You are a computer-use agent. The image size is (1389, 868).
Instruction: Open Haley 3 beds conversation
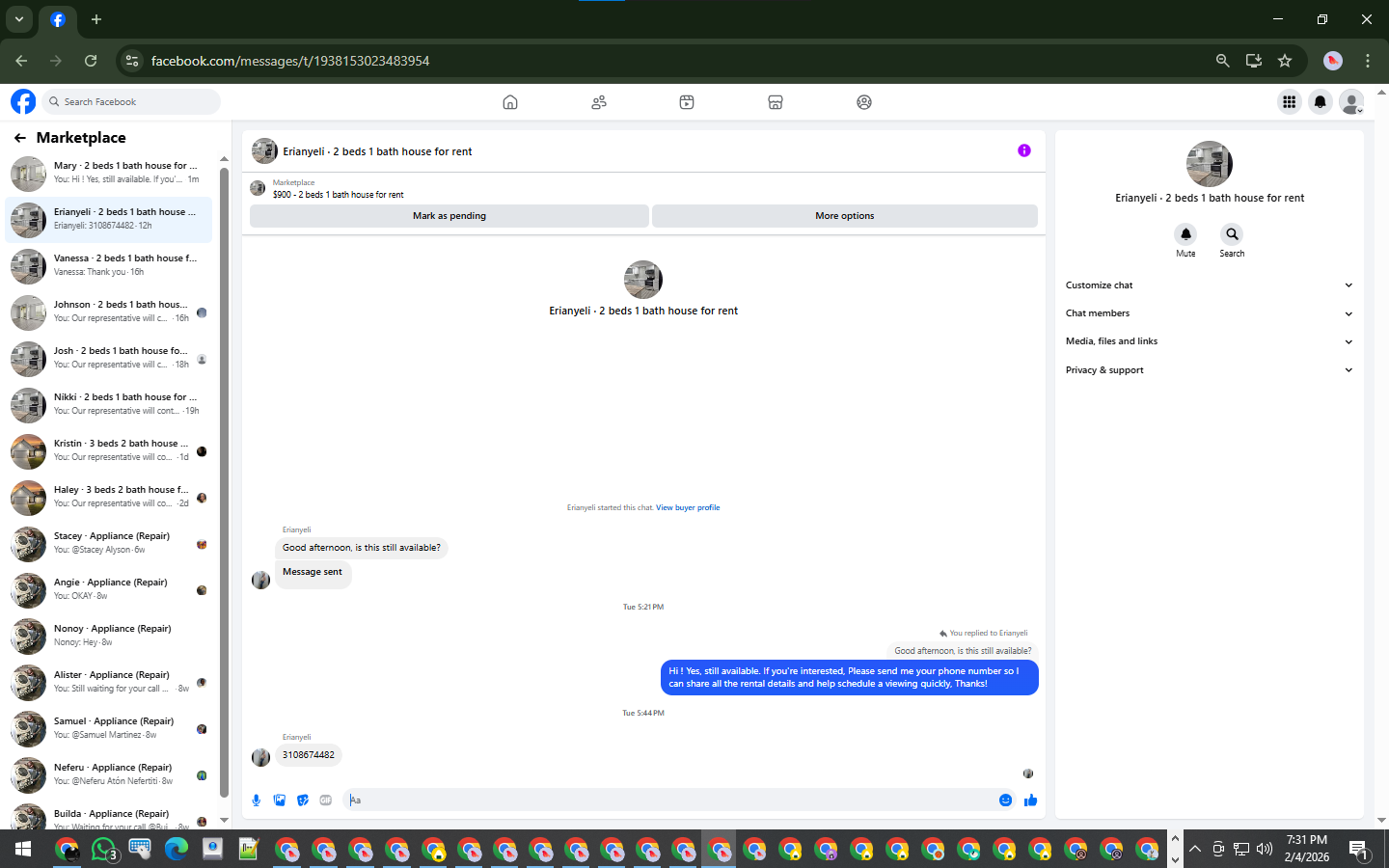click(108, 498)
